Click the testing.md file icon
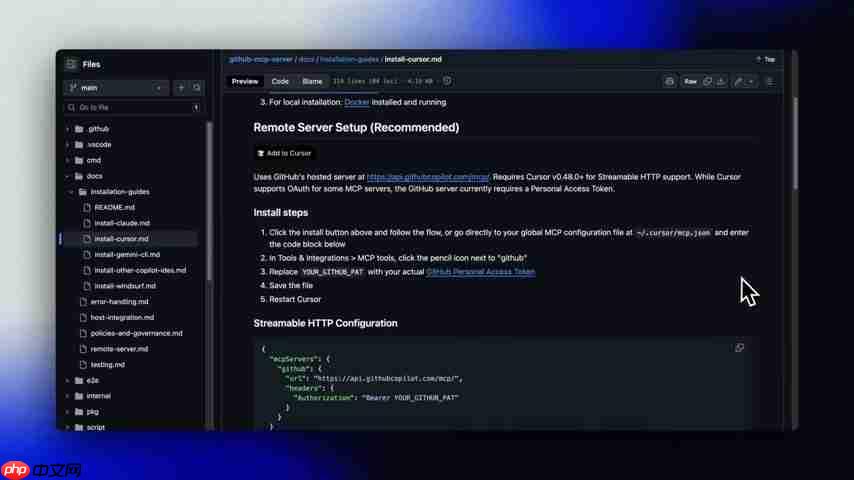The height and width of the screenshot is (480, 854). point(83,365)
